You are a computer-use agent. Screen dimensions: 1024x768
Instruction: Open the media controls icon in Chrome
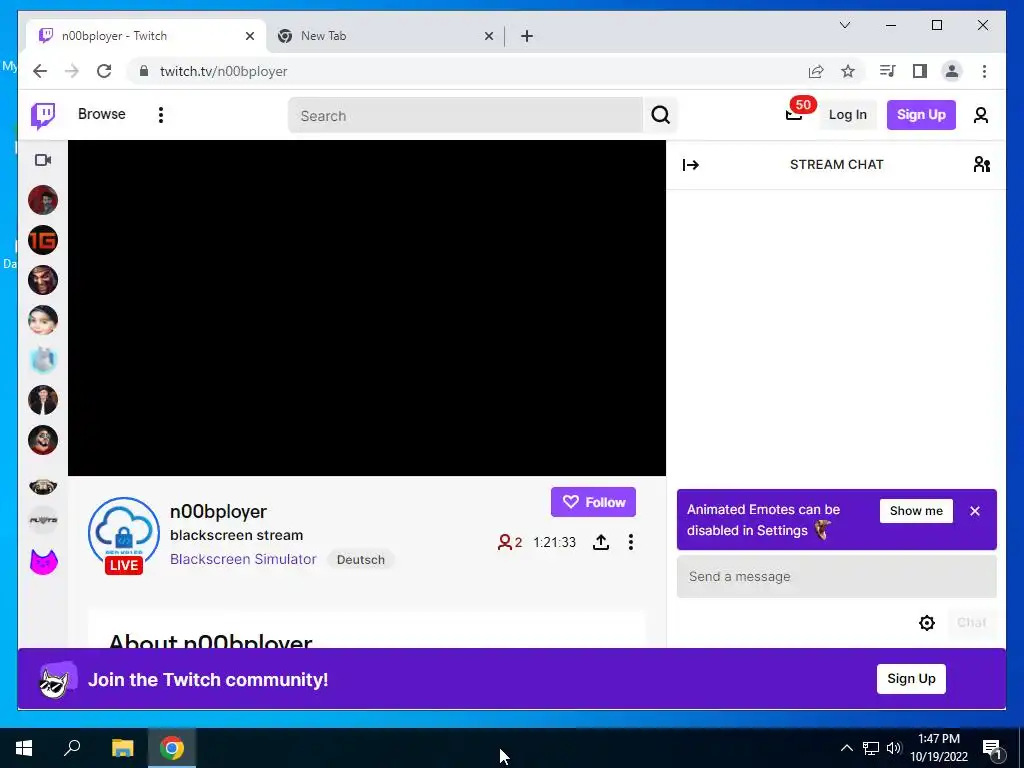tap(887, 71)
